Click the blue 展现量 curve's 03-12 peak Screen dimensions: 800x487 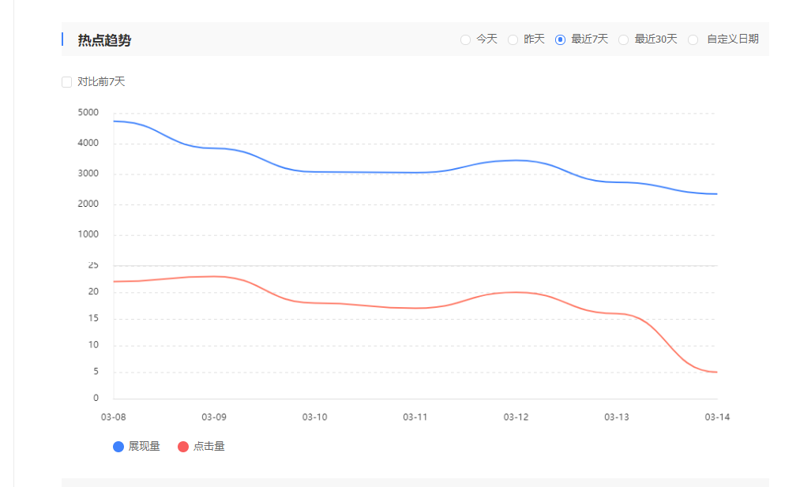point(516,160)
